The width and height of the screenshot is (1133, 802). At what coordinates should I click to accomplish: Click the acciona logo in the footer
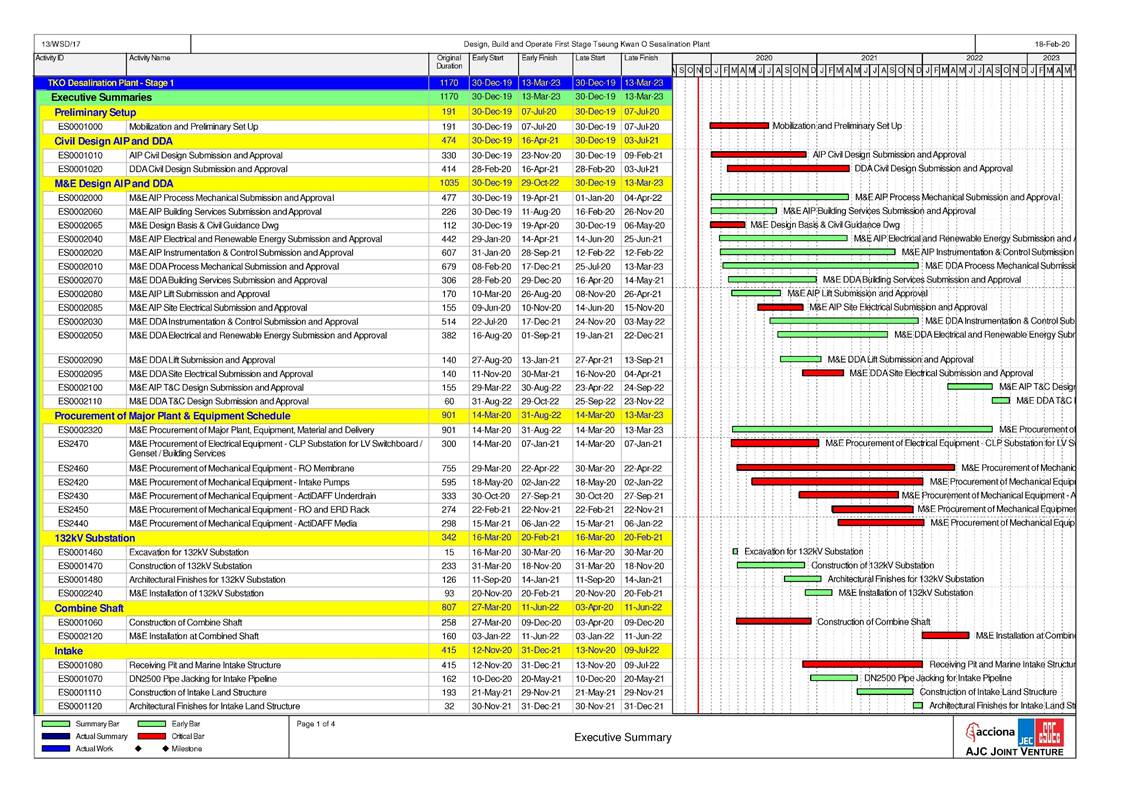coord(992,732)
